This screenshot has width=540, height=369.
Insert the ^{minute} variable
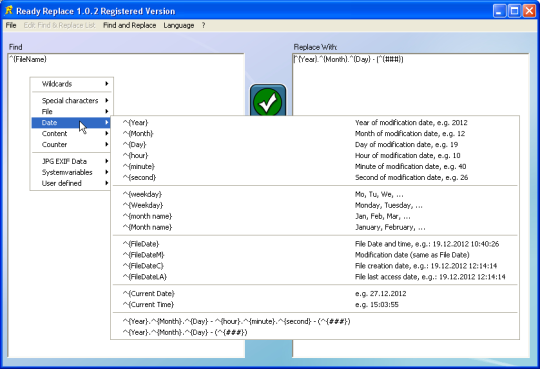click(x=315, y=167)
